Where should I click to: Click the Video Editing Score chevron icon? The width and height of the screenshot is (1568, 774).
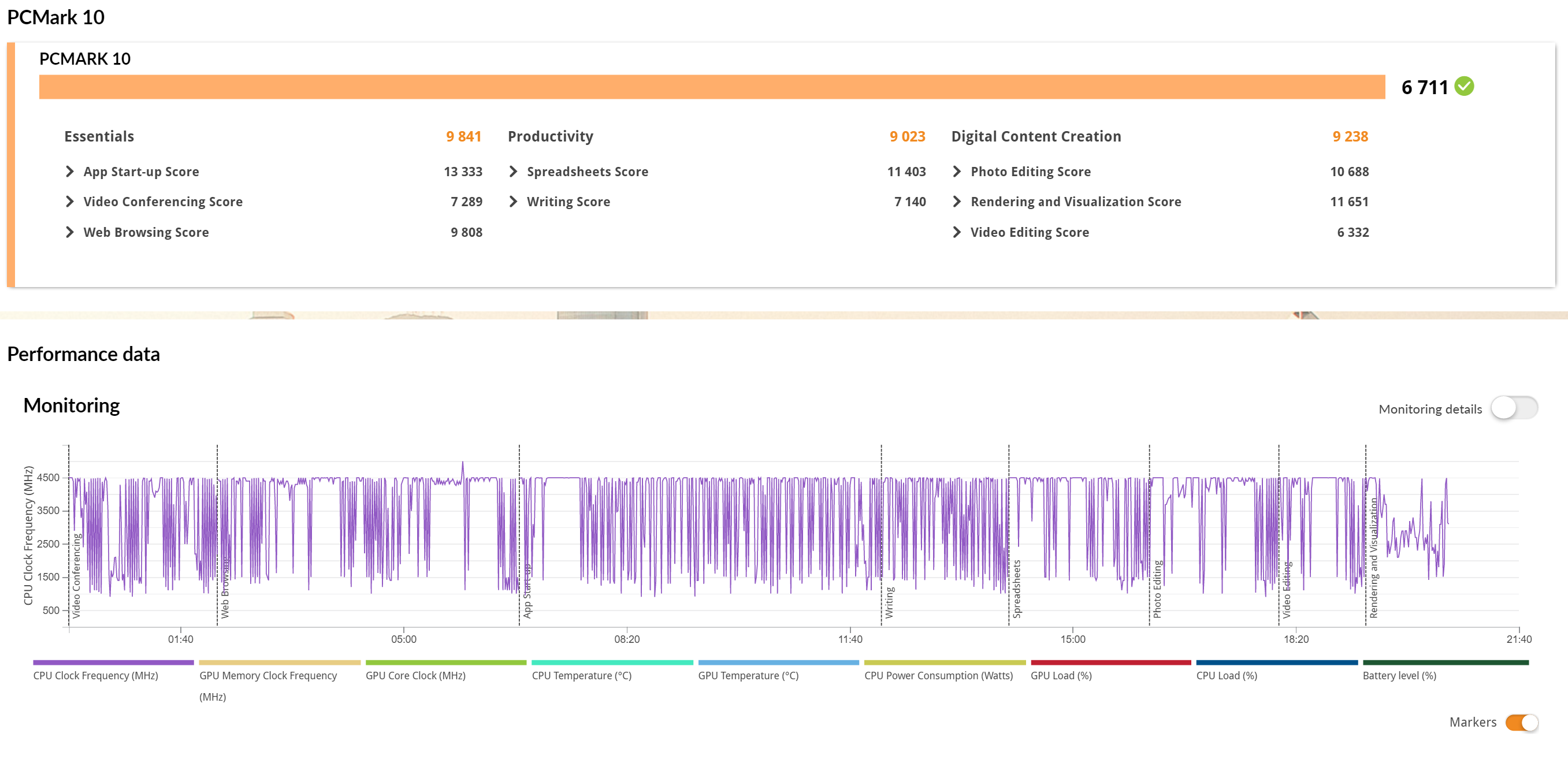point(957,232)
